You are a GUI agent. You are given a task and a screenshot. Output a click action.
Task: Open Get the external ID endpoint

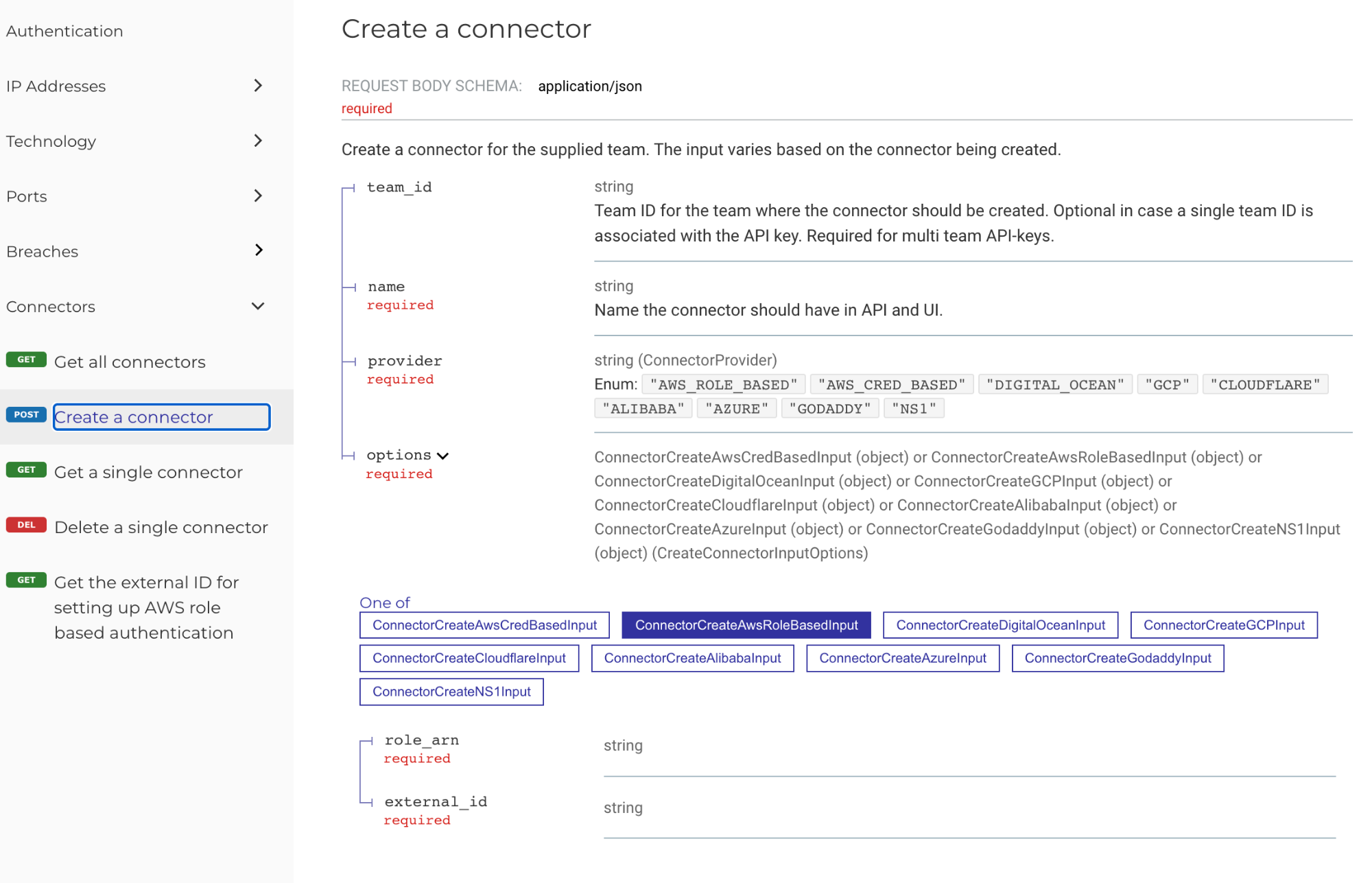pyautogui.click(x=146, y=607)
